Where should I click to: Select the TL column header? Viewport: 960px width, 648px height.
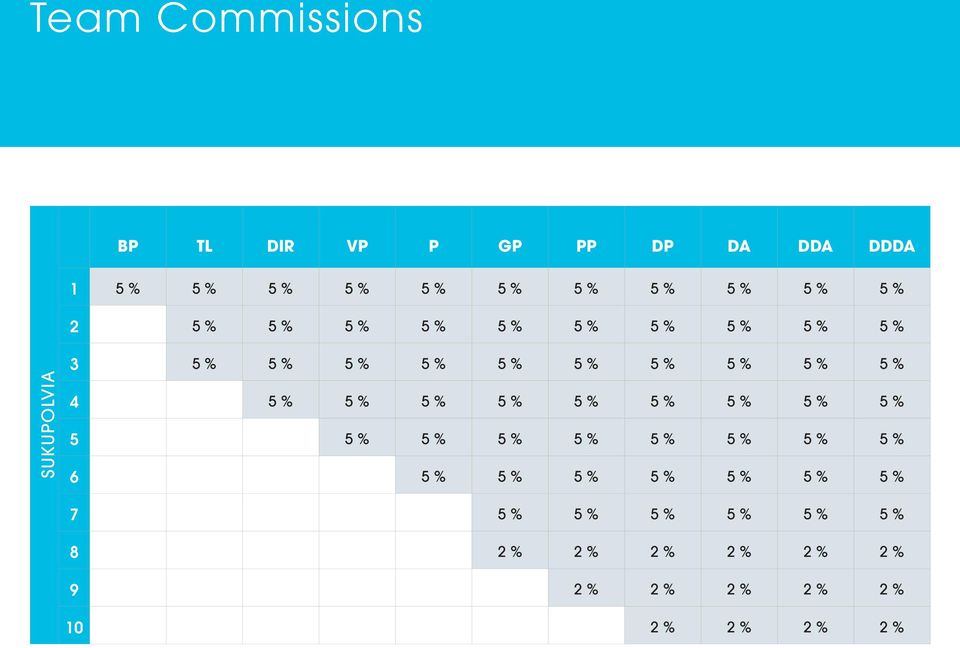(x=204, y=246)
